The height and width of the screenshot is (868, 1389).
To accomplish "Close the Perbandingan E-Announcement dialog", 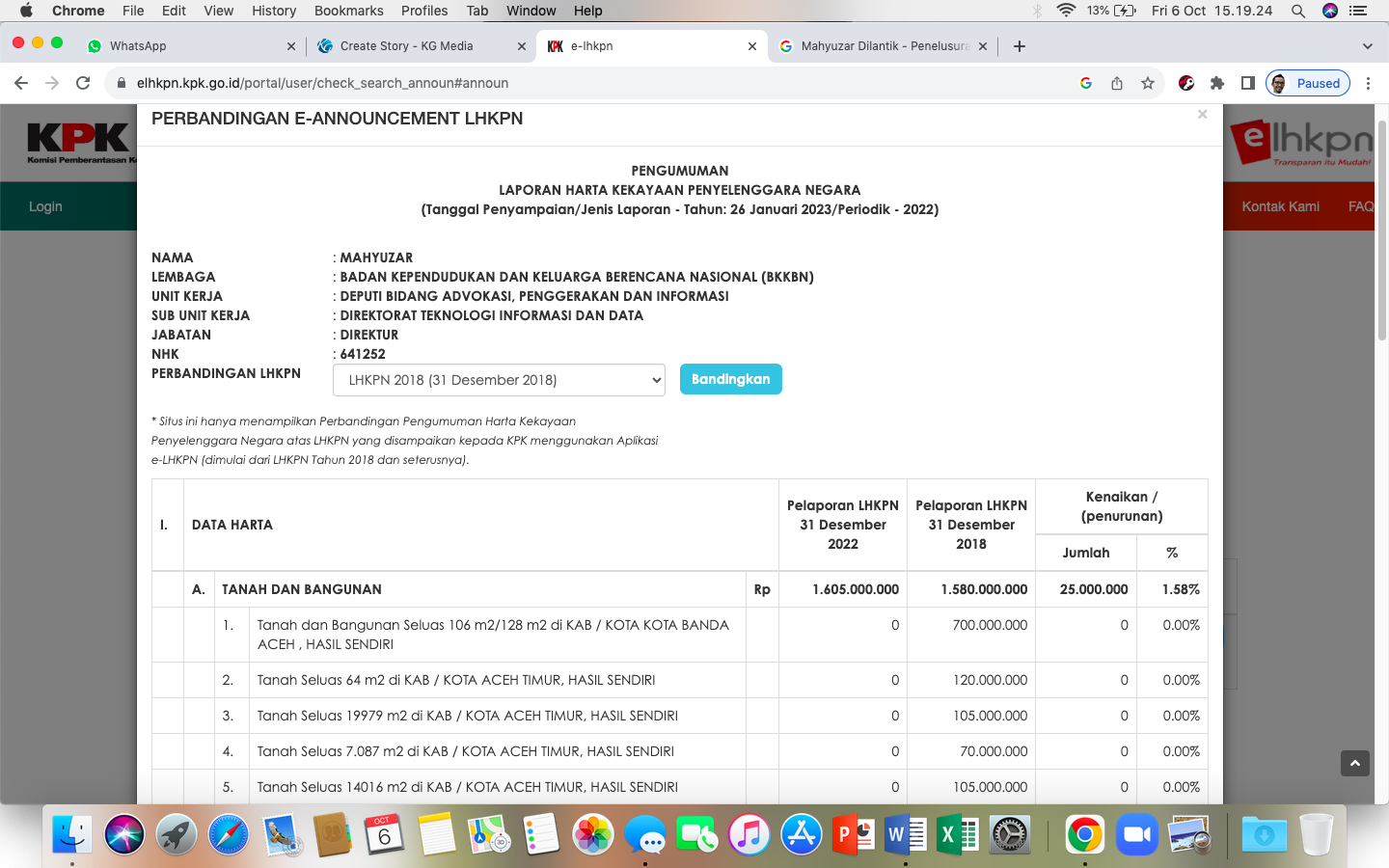I will [x=1202, y=115].
